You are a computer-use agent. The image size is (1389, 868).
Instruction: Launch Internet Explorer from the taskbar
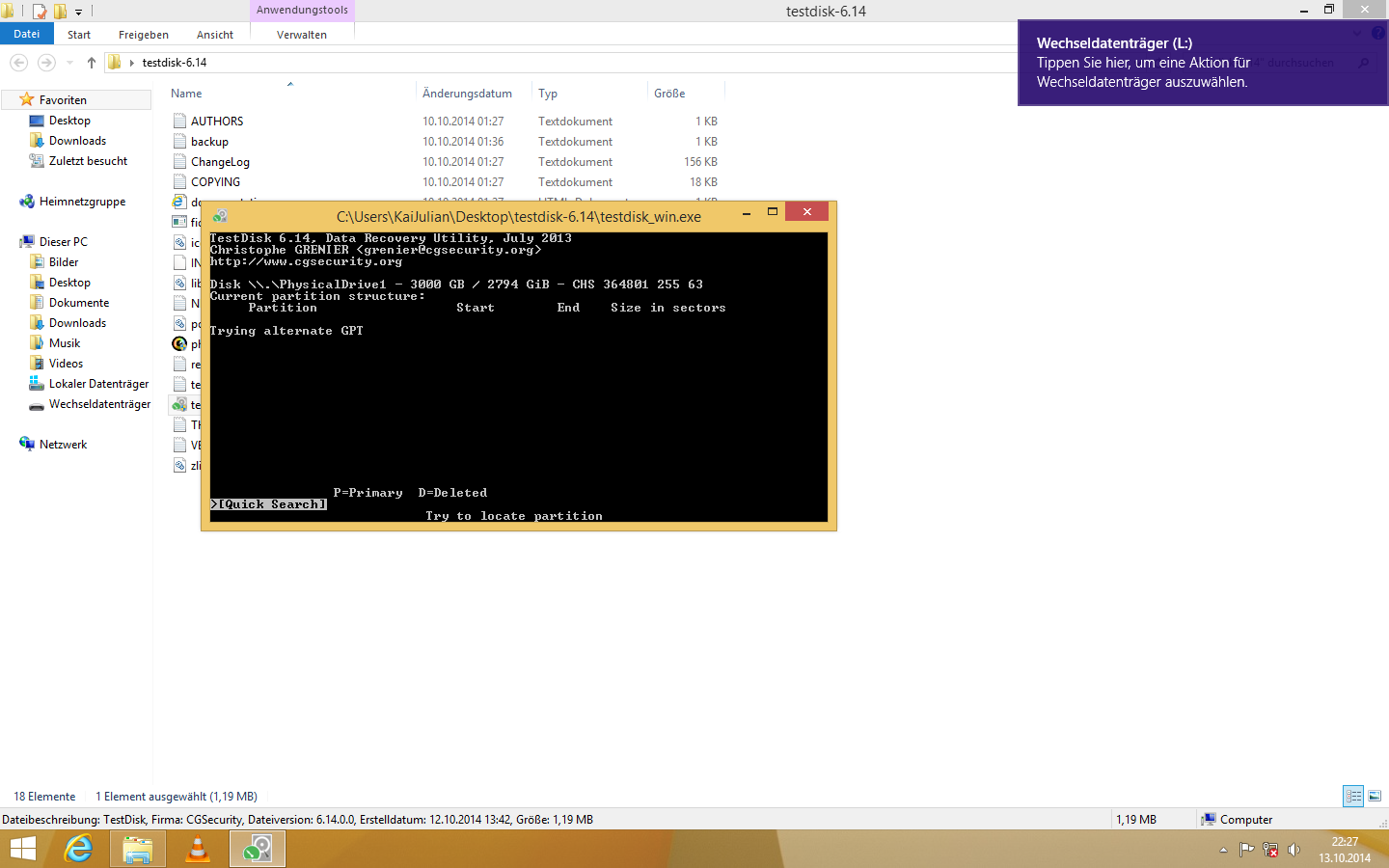click(78, 849)
